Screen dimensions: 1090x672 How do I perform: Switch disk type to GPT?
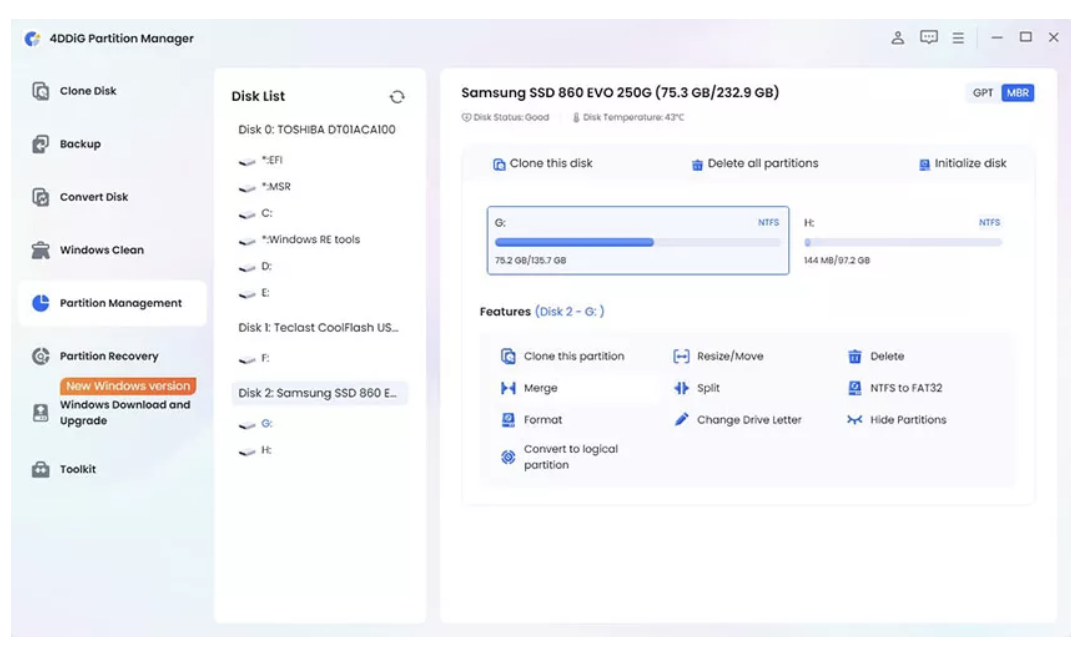pyautogui.click(x=983, y=92)
